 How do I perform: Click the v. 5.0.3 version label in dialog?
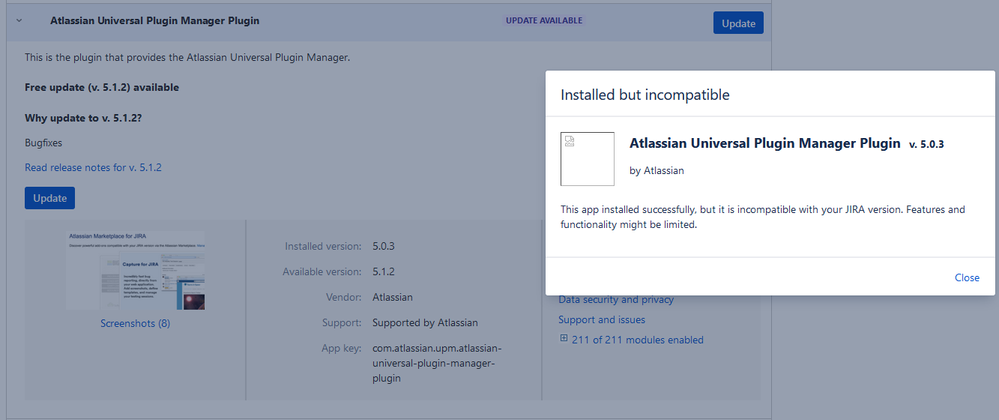coord(926,145)
